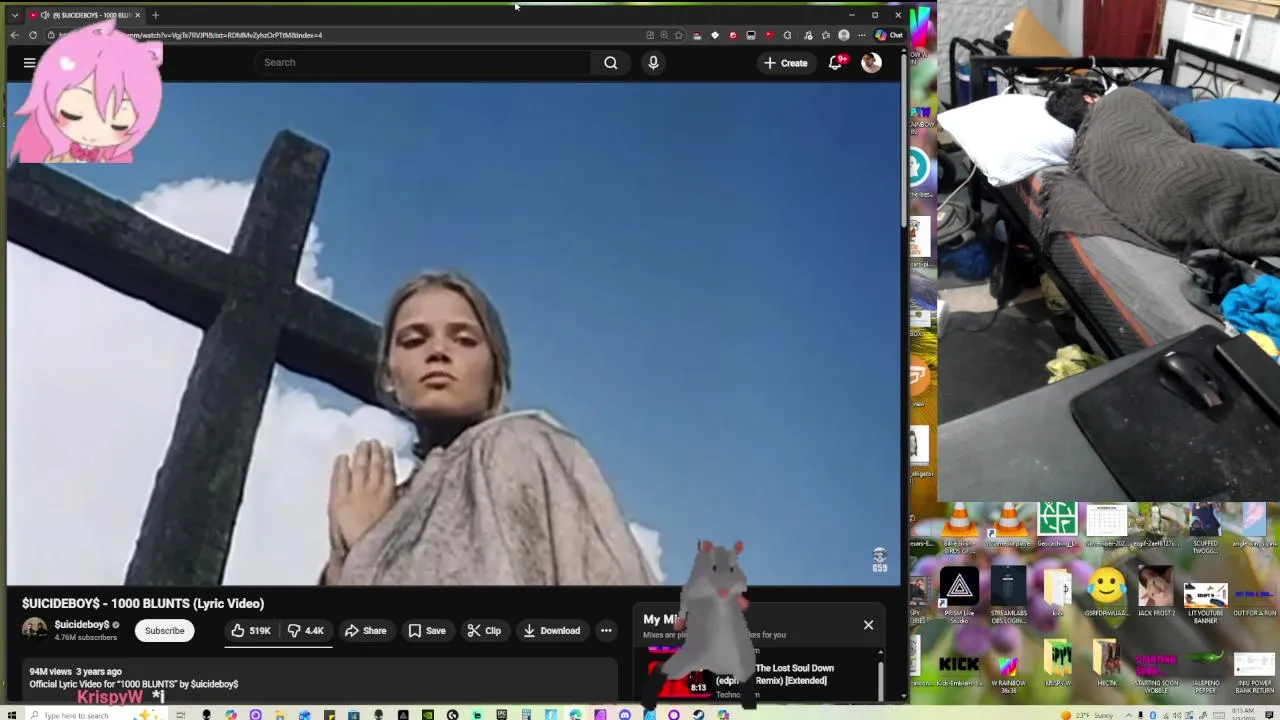
Task: Focus the YouTube Search field
Action: 422,62
